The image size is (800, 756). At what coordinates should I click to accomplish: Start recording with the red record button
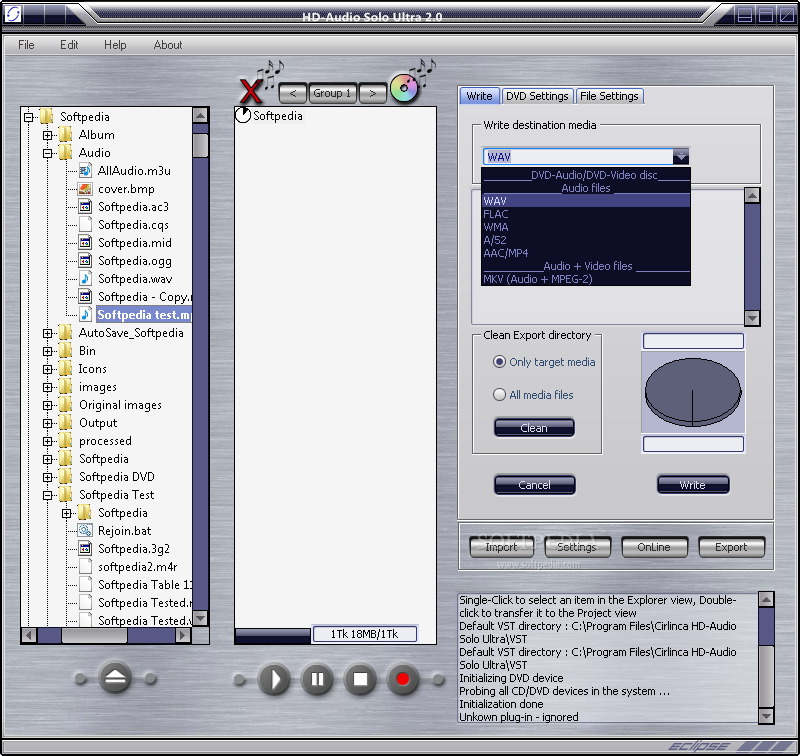[403, 679]
